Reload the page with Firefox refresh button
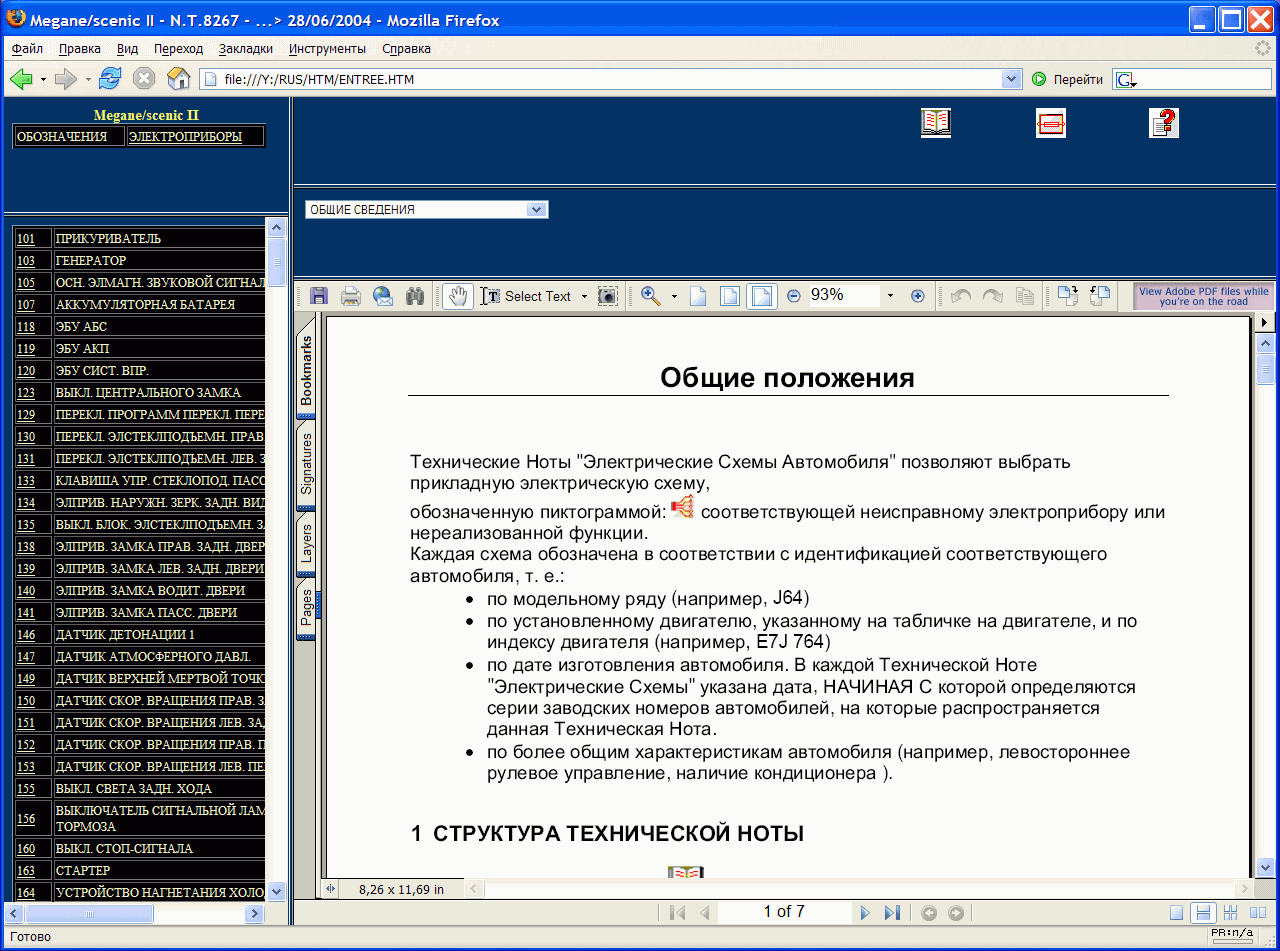 (110, 79)
